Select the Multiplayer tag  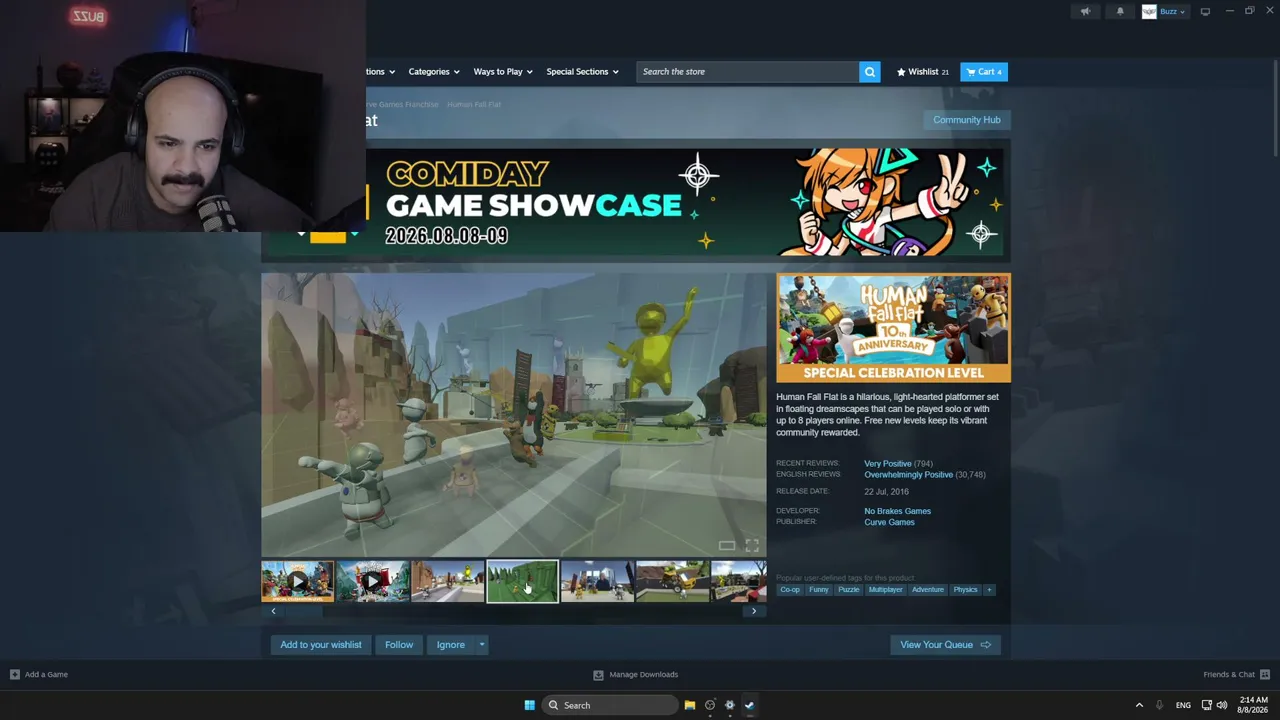pos(886,590)
